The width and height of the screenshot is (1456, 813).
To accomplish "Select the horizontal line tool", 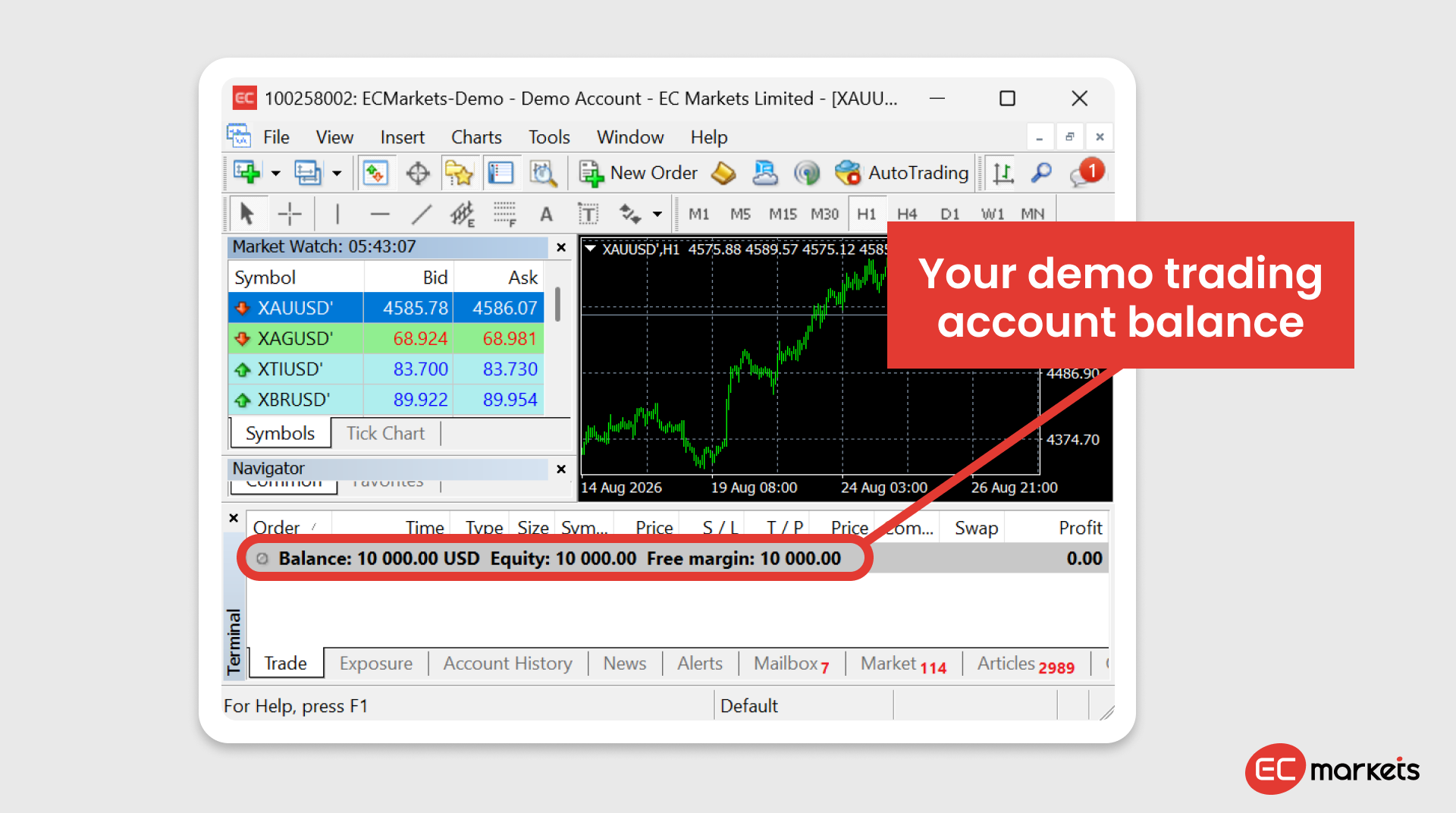I will point(380,214).
